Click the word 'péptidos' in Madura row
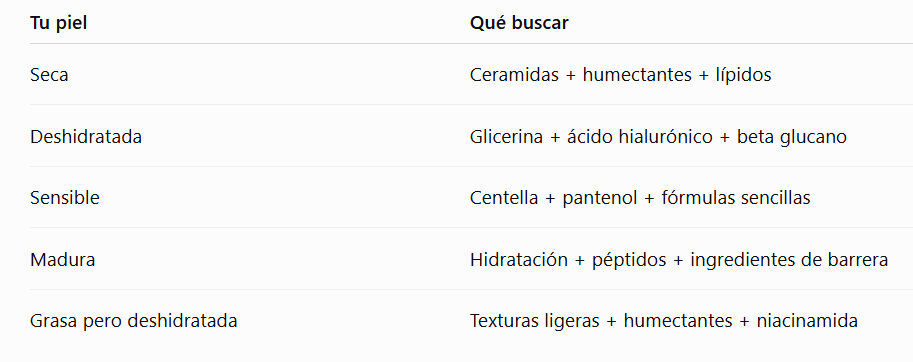The image size is (913, 362). tap(629, 260)
